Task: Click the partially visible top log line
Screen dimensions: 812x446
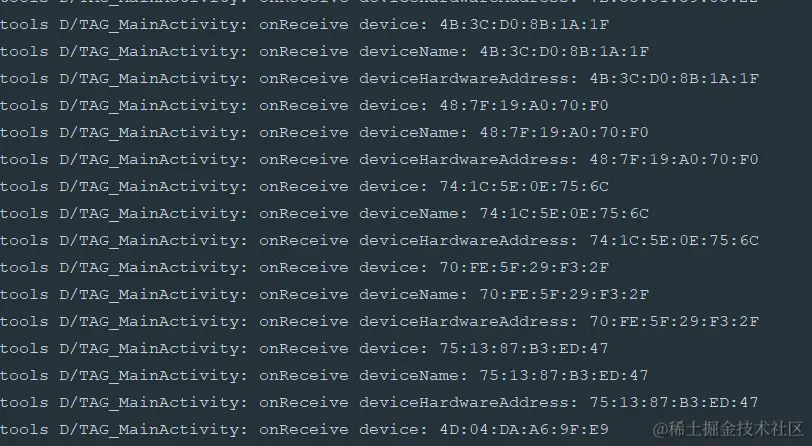Action: point(380,2)
